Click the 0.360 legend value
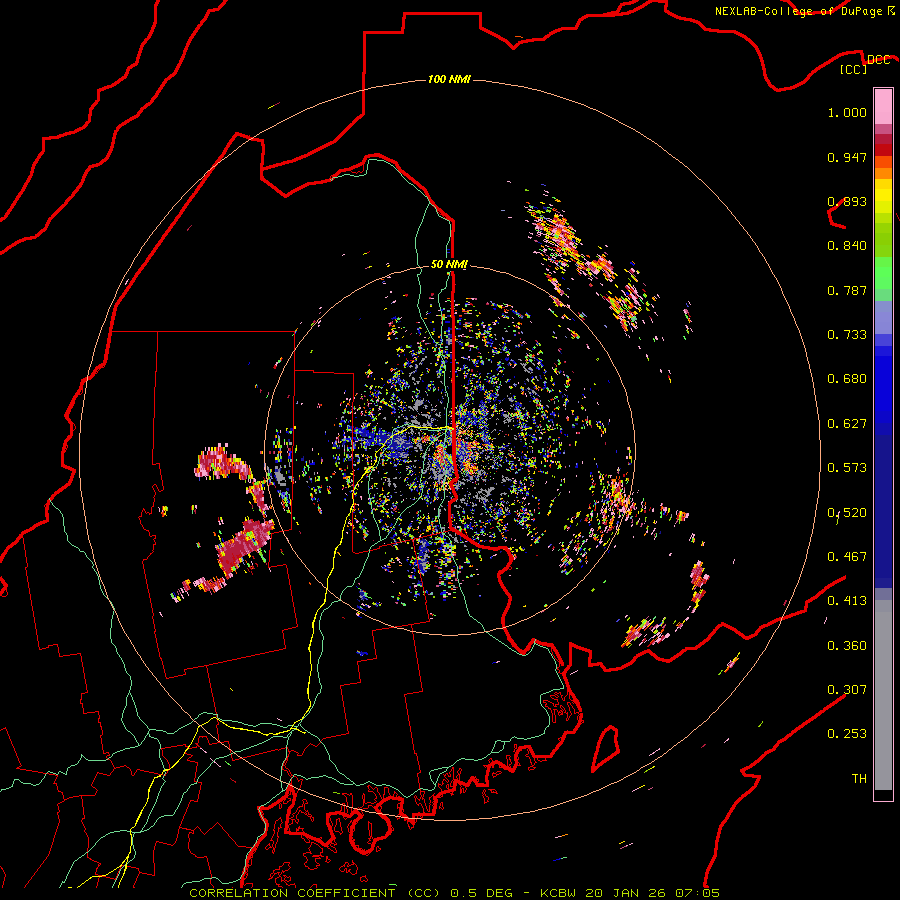The image size is (900, 900). pos(847,646)
